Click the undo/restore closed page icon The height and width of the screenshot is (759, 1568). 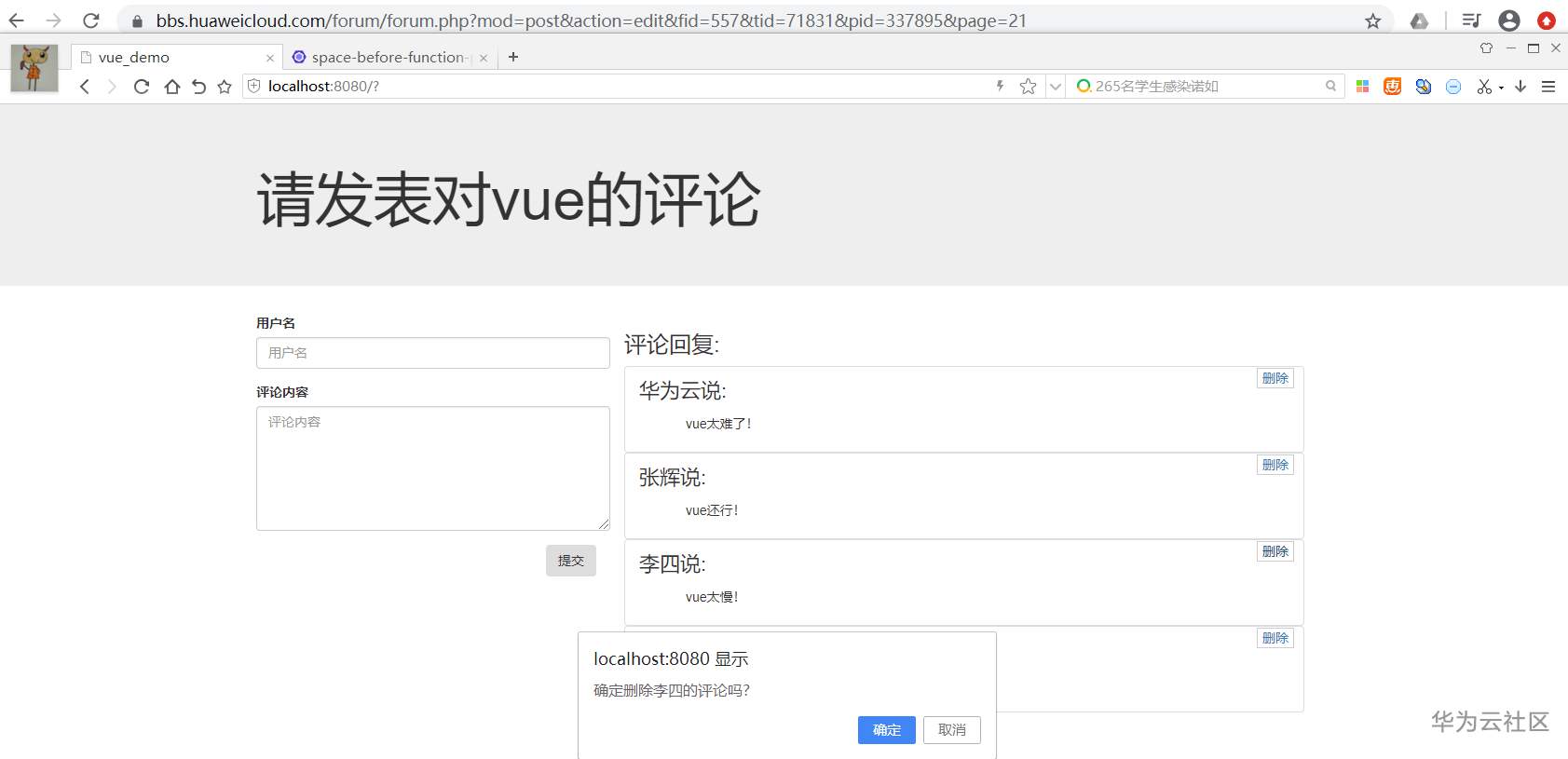point(198,87)
